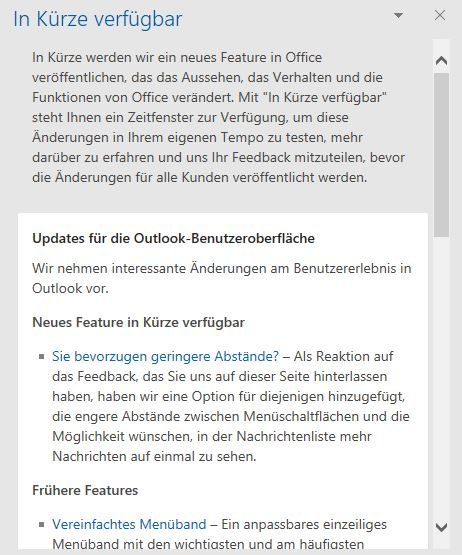The image size is (462, 555).
Task: Click the Neues Feature in Kürze verfügbar heading
Action: [138, 322]
